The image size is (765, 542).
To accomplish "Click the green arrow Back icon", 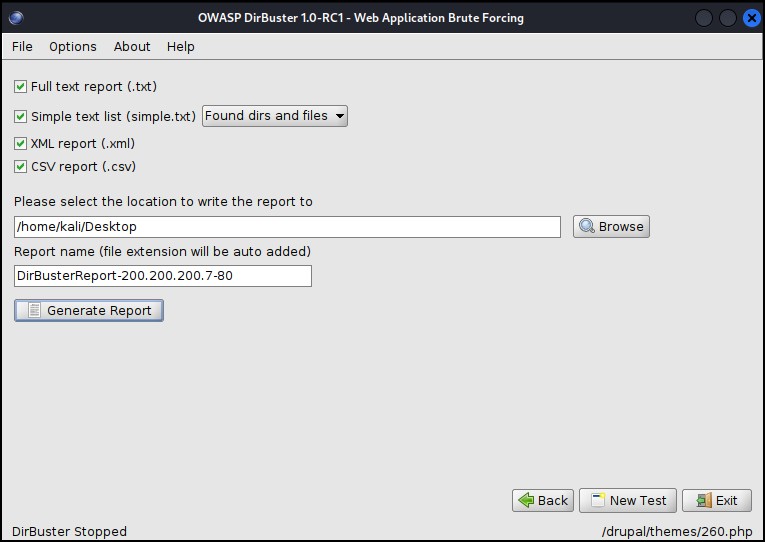I will pos(524,500).
